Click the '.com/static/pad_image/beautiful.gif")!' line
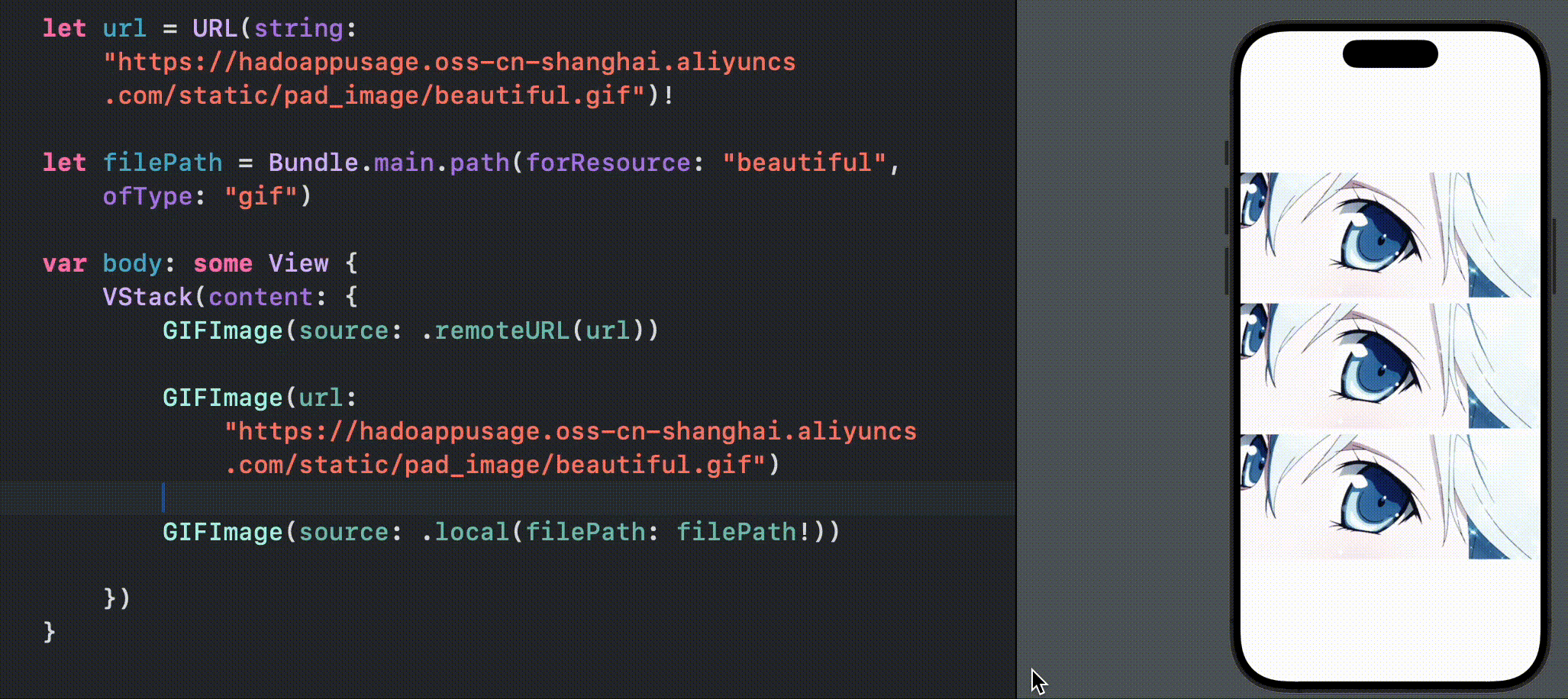The width and height of the screenshot is (1568, 699). point(389,95)
